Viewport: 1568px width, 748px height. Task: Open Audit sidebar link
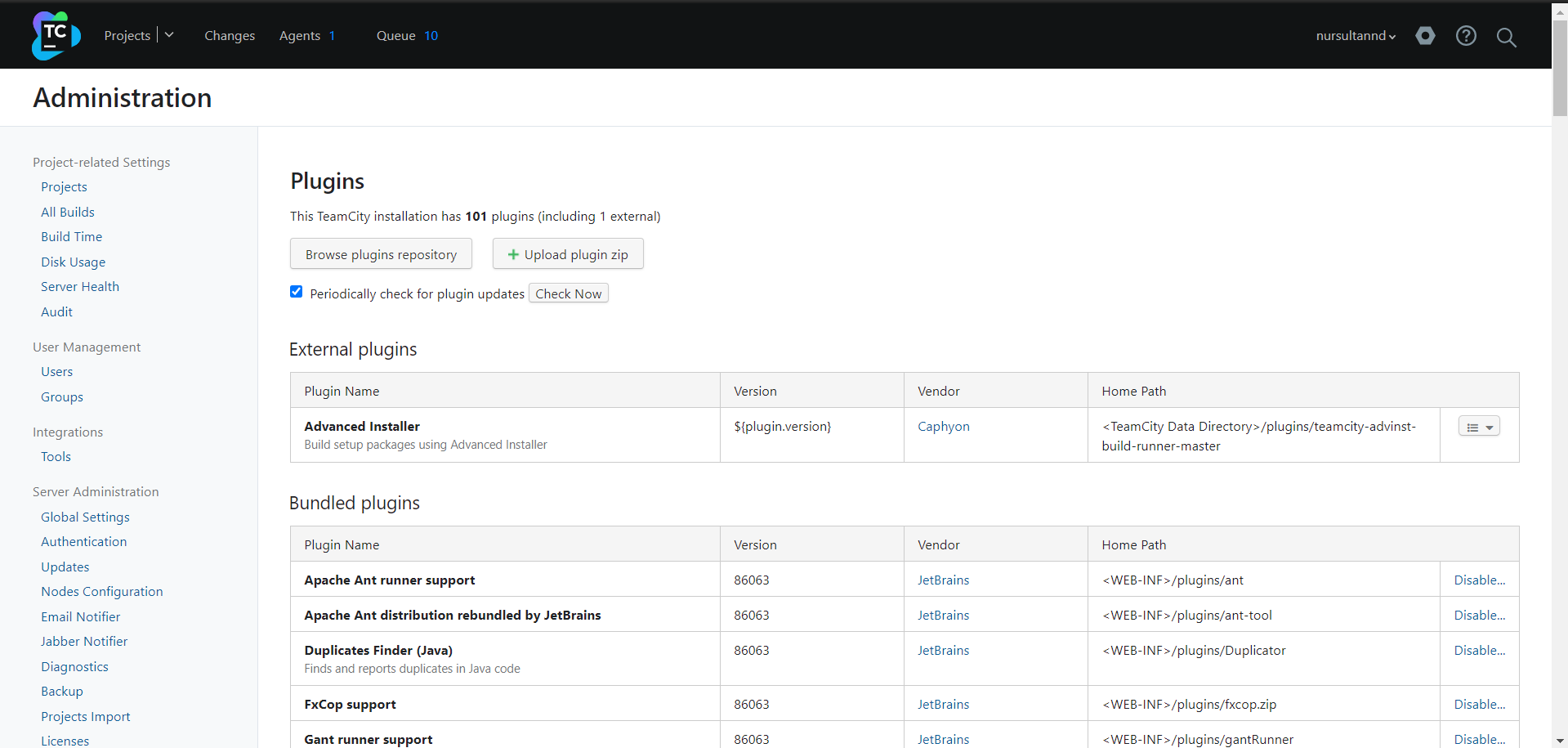pyautogui.click(x=56, y=312)
